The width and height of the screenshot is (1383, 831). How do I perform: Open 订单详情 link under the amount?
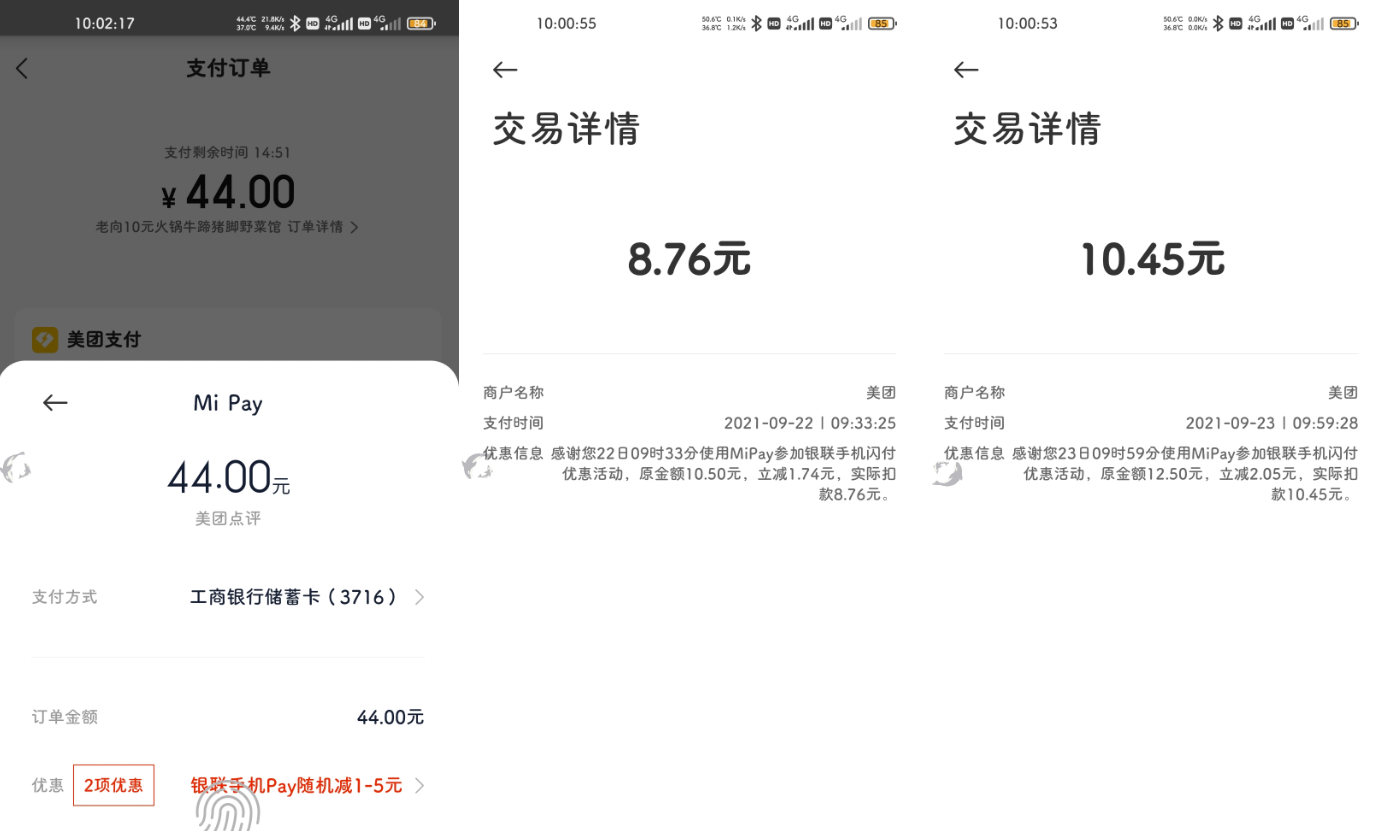click(322, 227)
